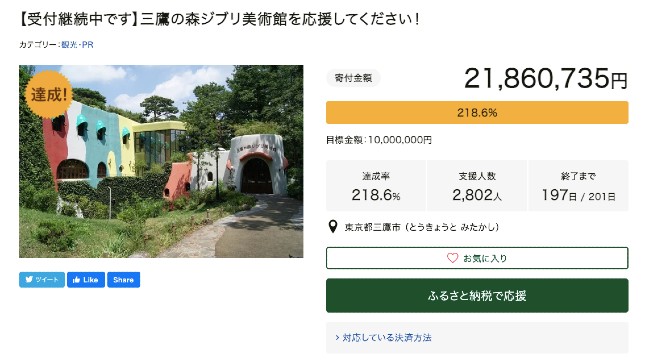Expand the 対応している決済方法 chevron

(337, 338)
